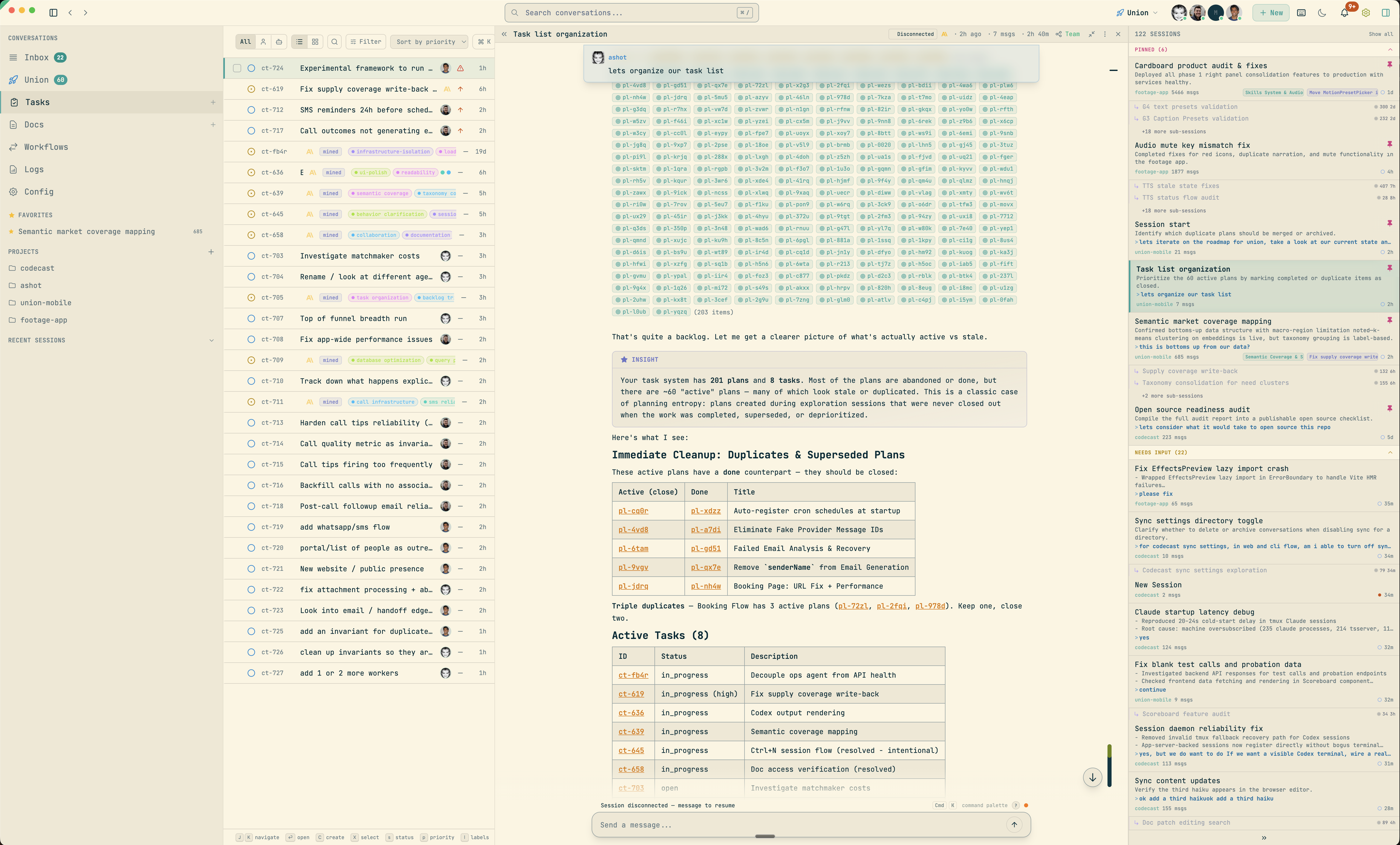1400x845 pixels.
Task: Open the Workflows section in the sidebar
Action: point(46,147)
